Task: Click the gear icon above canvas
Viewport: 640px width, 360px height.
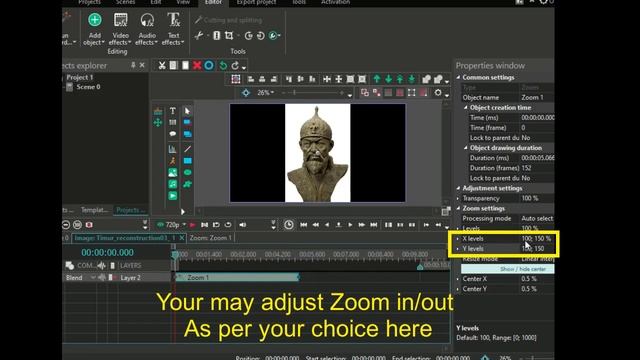Action: click(x=438, y=93)
